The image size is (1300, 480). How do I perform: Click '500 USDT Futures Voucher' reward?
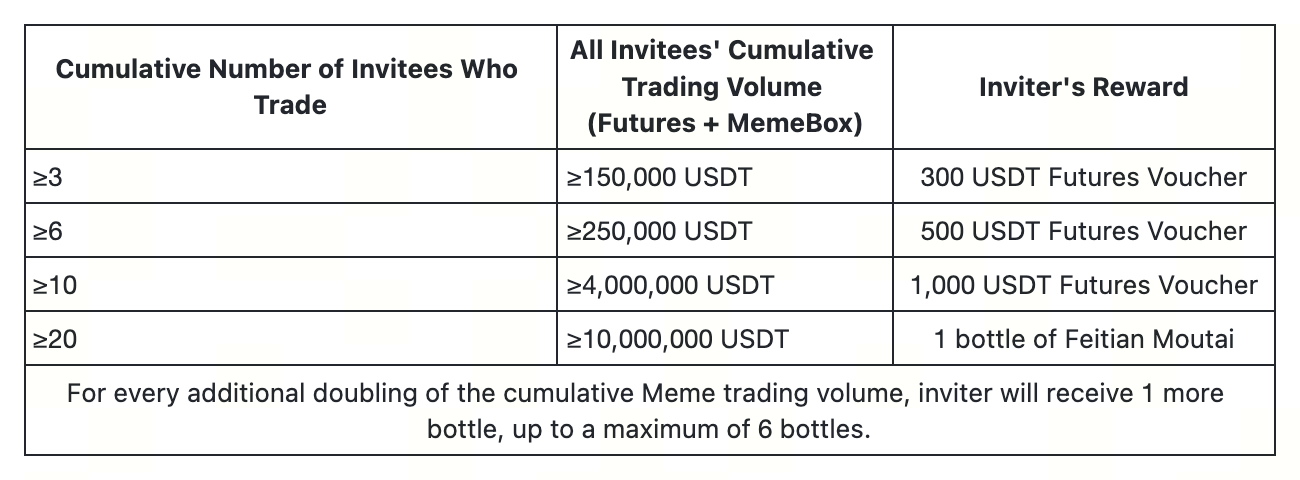(x=1084, y=231)
